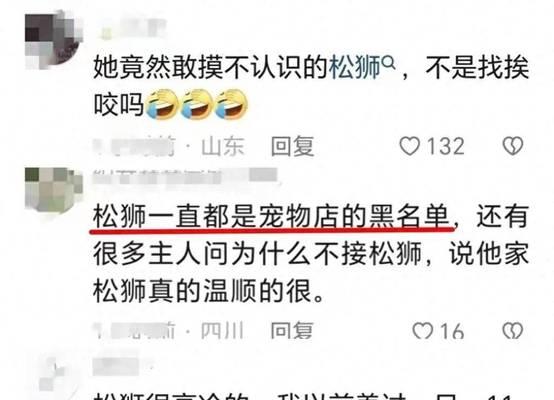Like the comment with 16 likes

(x=423, y=331)
